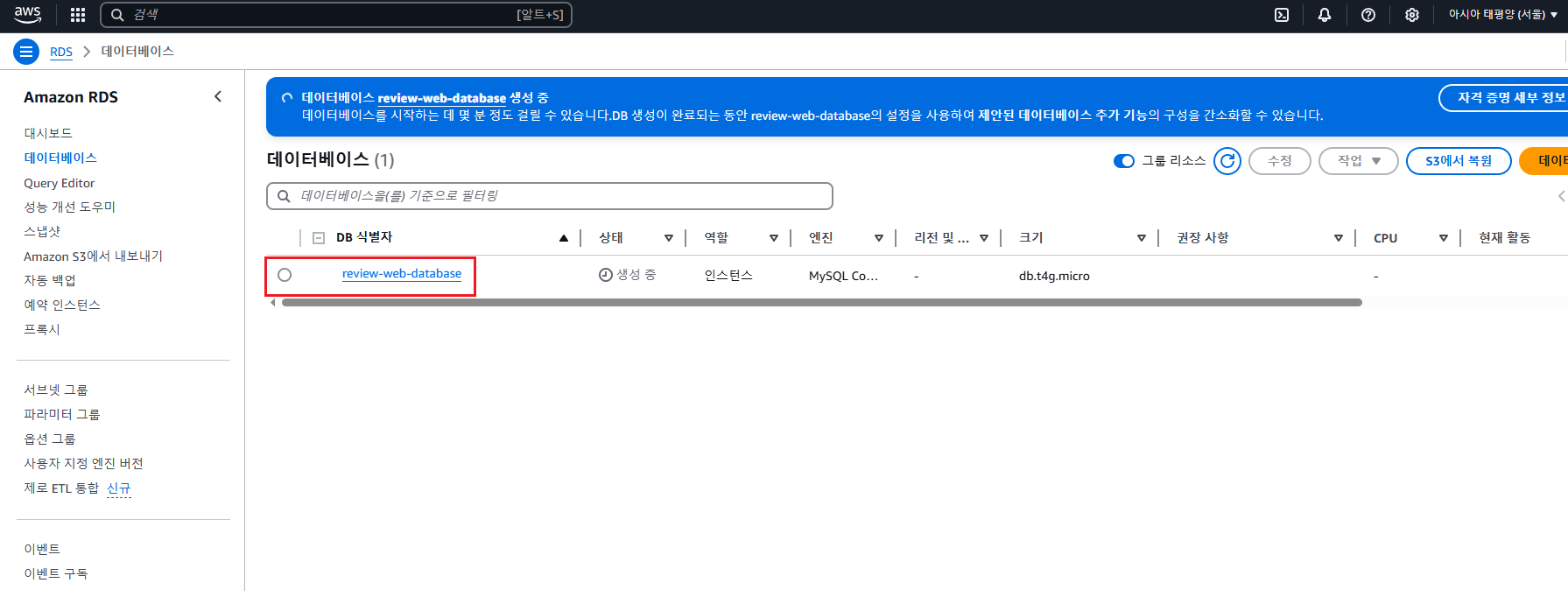Screen dimensions: 1568x597
Task: Focus the database filter field
Action: click(x=550, y=196)
